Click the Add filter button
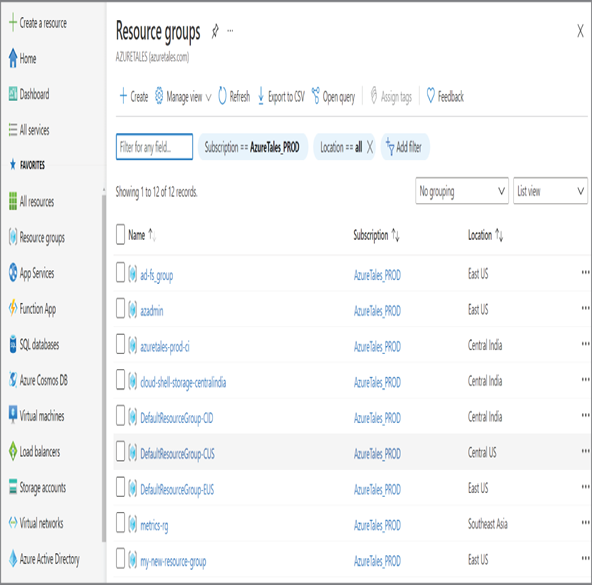592x585 pixels. 405,147
